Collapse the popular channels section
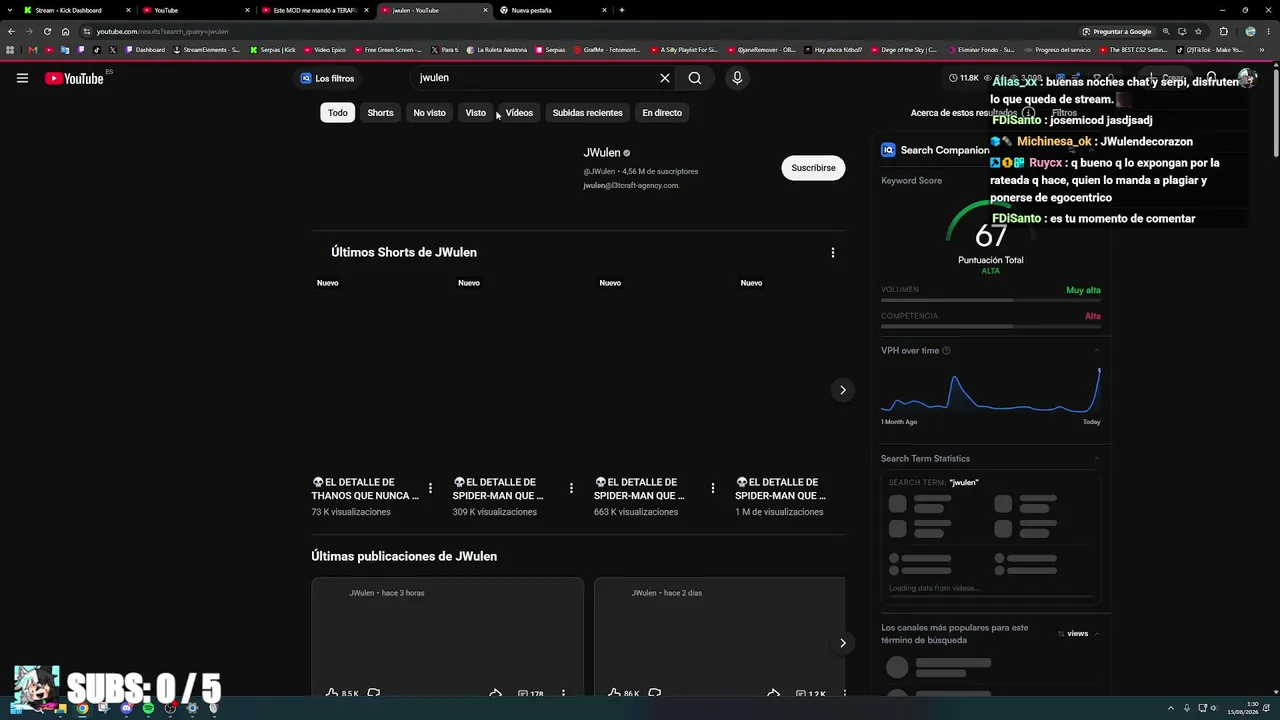The image size is (1280, 720). (1097, 633)
